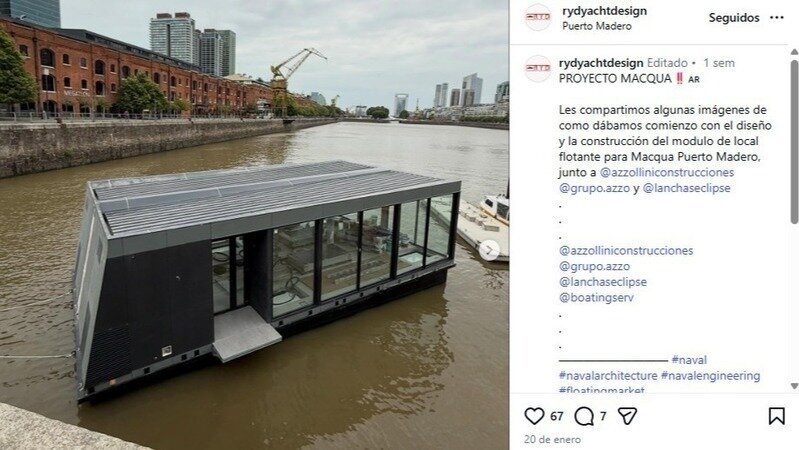Visit @azzolliniconstrucciones mention in caption paragraph

pyautogui.click(x=667, y=172)
